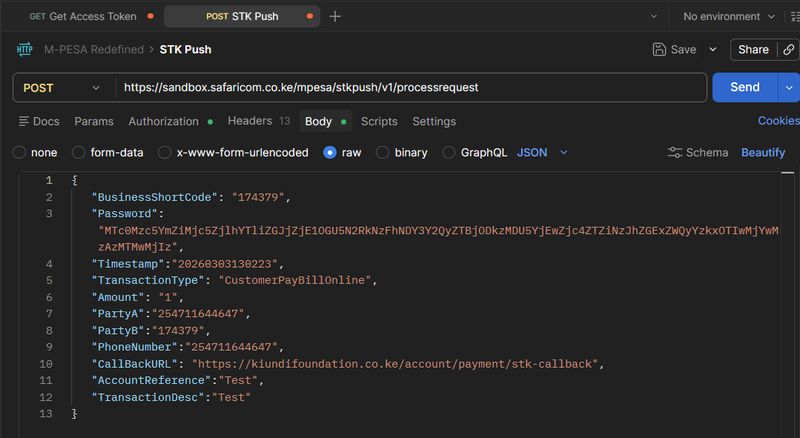800x438 pixels.
Task: Open the tabs overflow chevron
Action: (x=654, y=16)
